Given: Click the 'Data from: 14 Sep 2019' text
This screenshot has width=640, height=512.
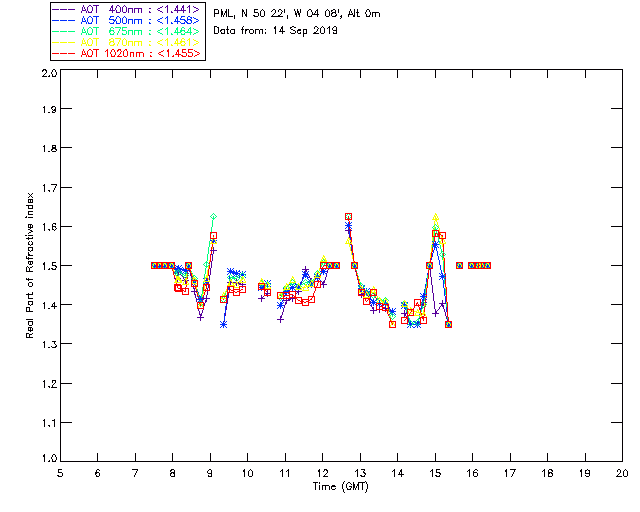Looking at the screenshot, I should [276, 31].
